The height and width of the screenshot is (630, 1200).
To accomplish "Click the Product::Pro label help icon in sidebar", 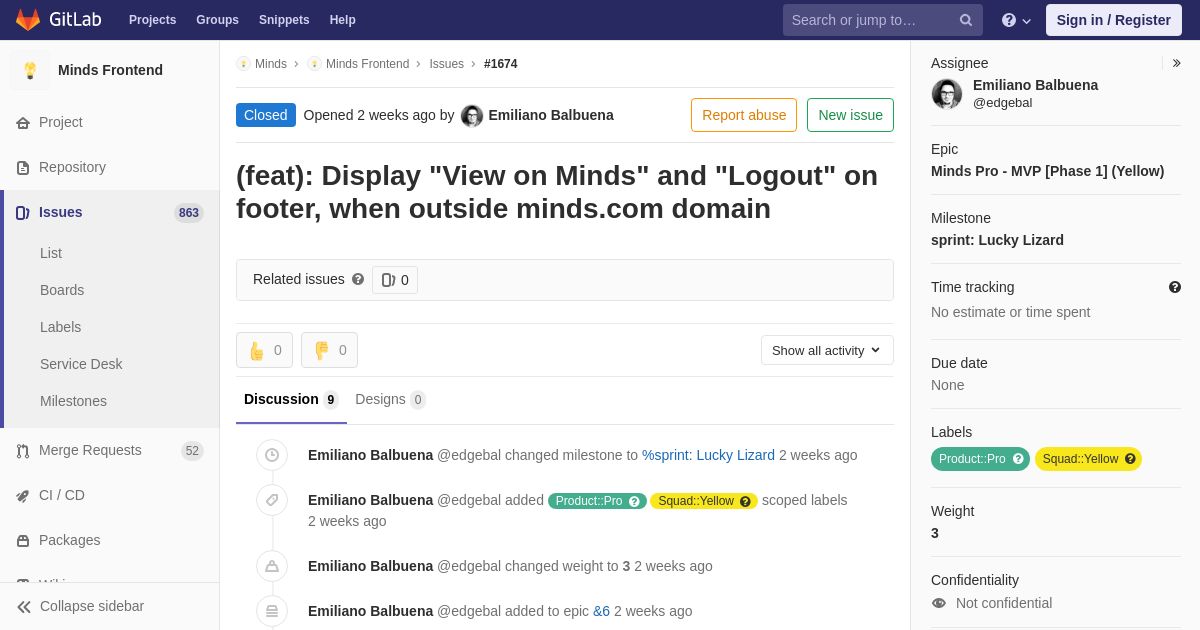I will [1019, 459].
